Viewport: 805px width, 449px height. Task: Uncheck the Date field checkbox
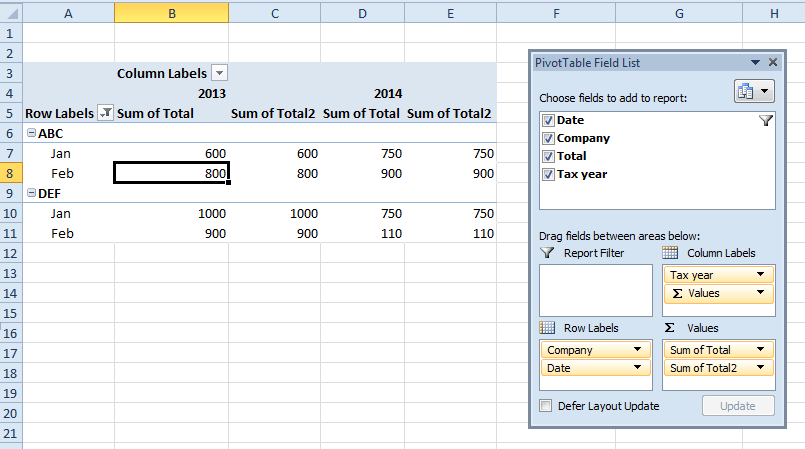coord(547,121)
